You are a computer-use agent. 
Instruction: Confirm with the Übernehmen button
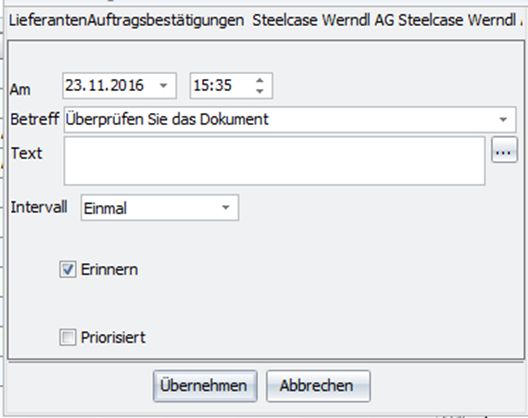[205, 386]
